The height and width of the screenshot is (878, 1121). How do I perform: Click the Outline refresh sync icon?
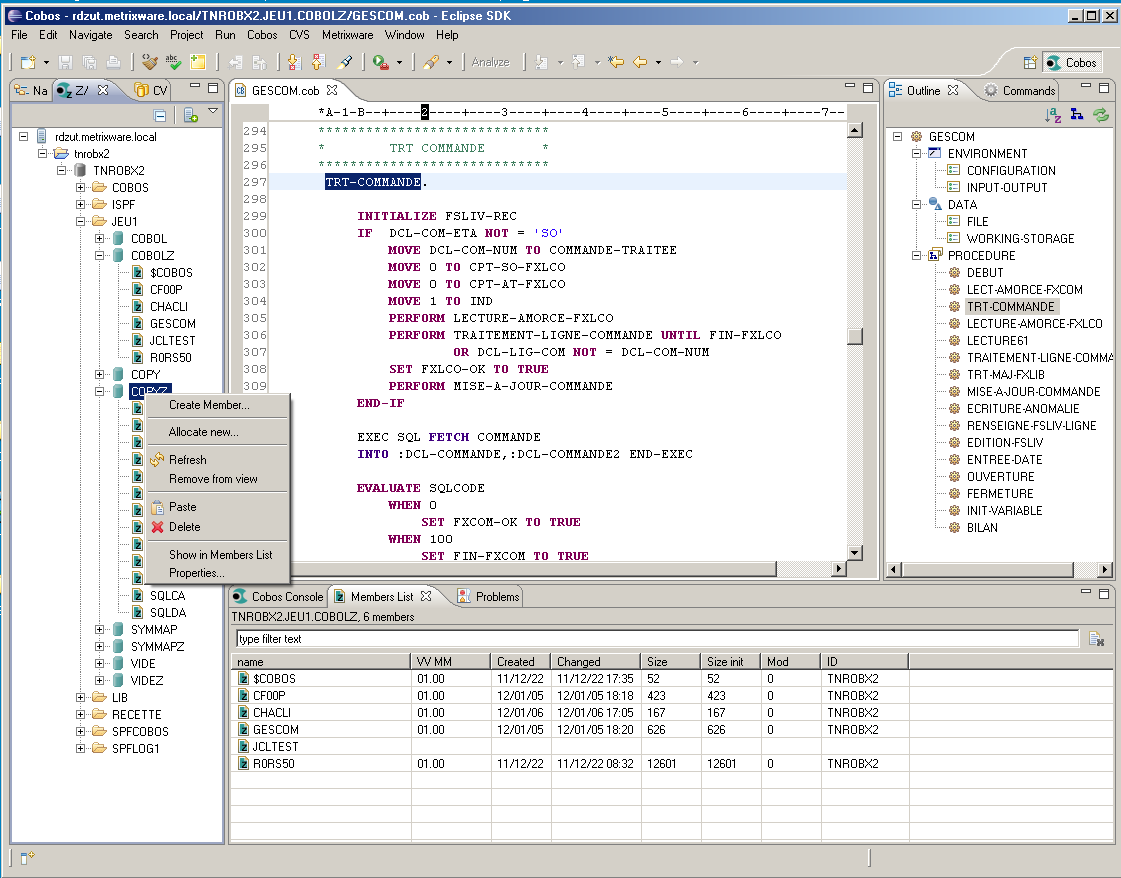point(1101,114)
